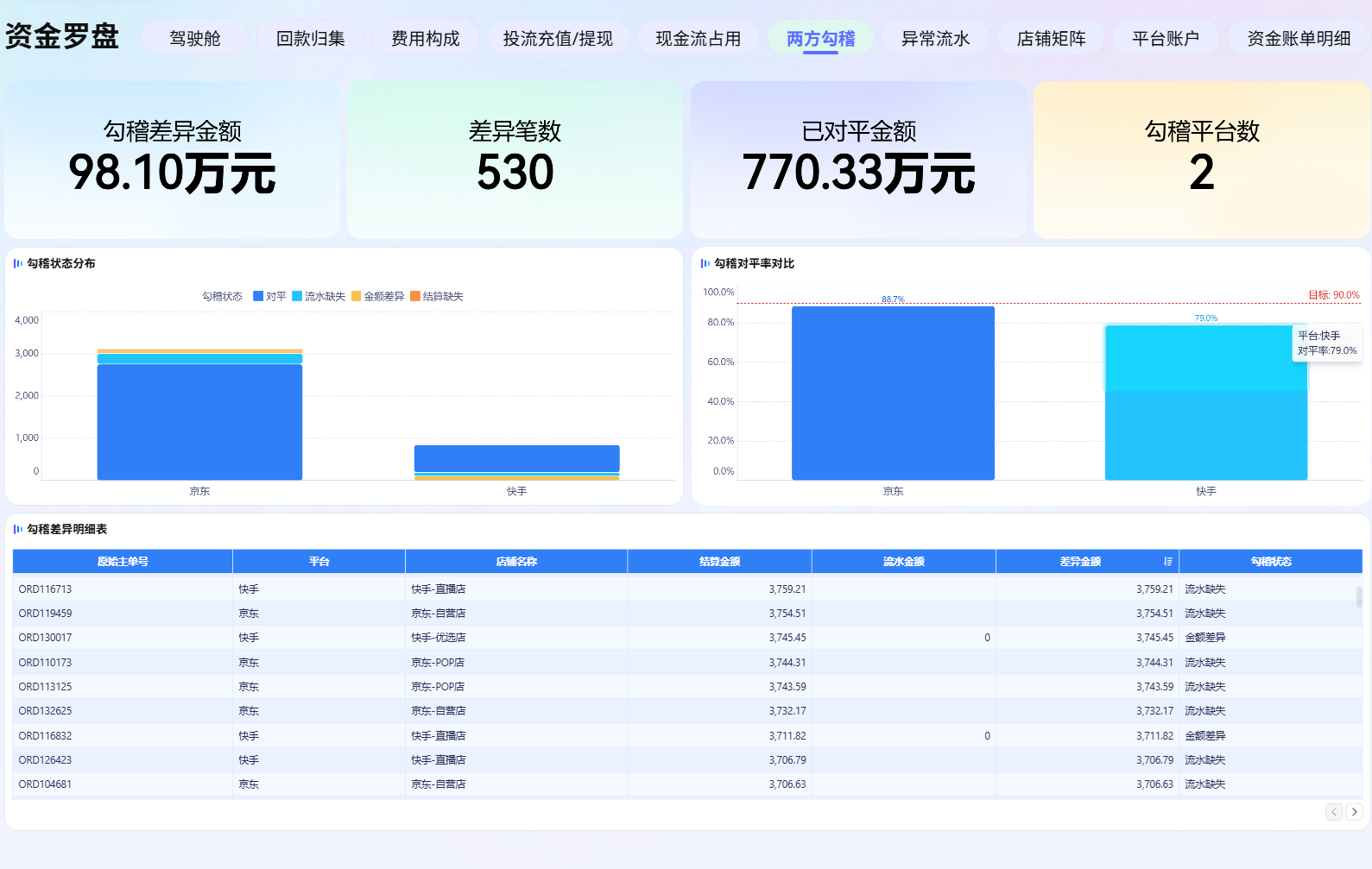
Task: Toggle the 流水缺失 legend series
Action: pos(319,296)
